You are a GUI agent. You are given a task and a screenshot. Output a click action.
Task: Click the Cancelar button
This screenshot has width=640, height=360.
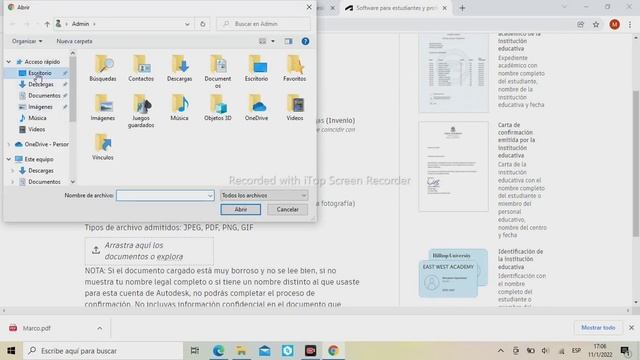(287, 209)
